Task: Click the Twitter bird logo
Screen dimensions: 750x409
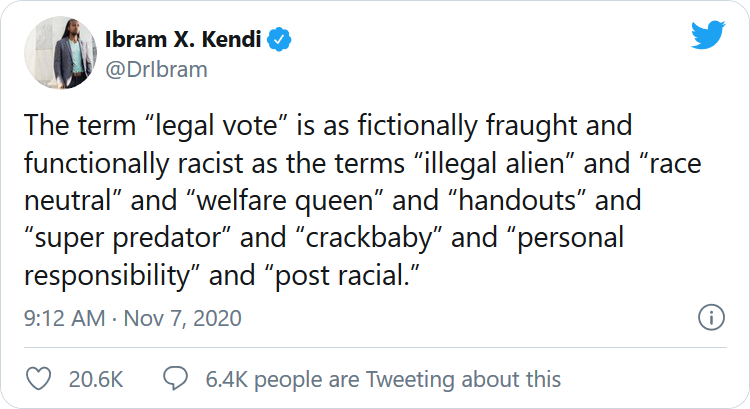Action: tap(708, 34)
